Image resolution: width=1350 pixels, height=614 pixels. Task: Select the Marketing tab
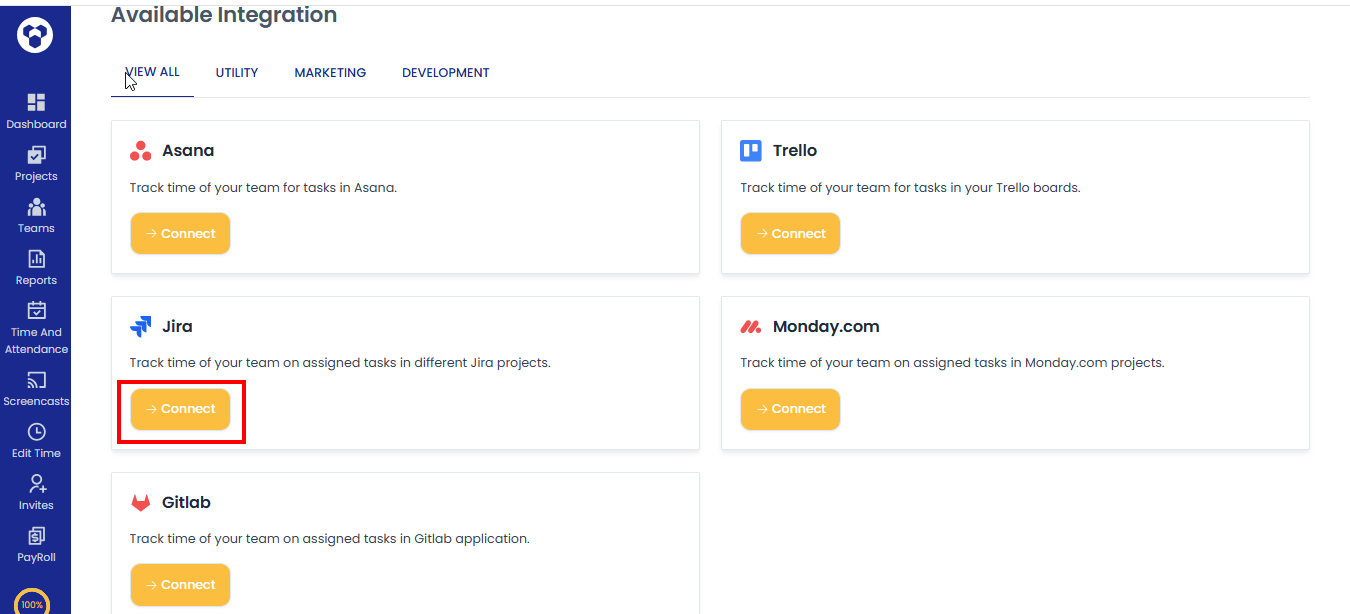tap(330, 73)
